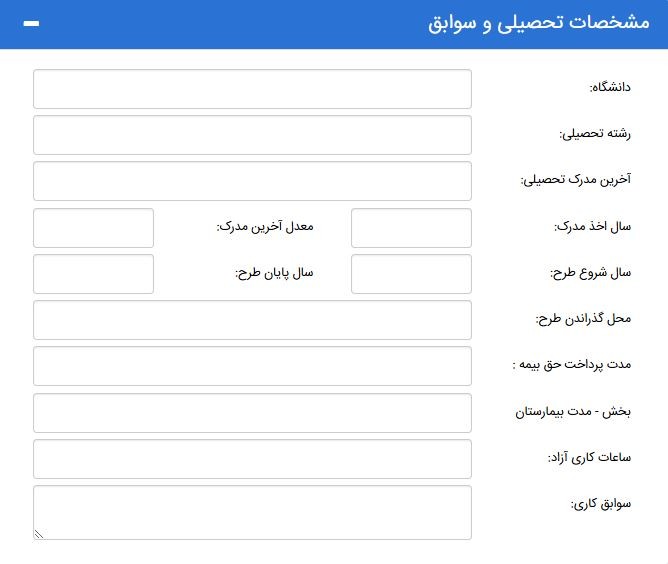Click the دانشگاه label text
The width and height of the screenshot is (668, 564).
tap(610, 88)
